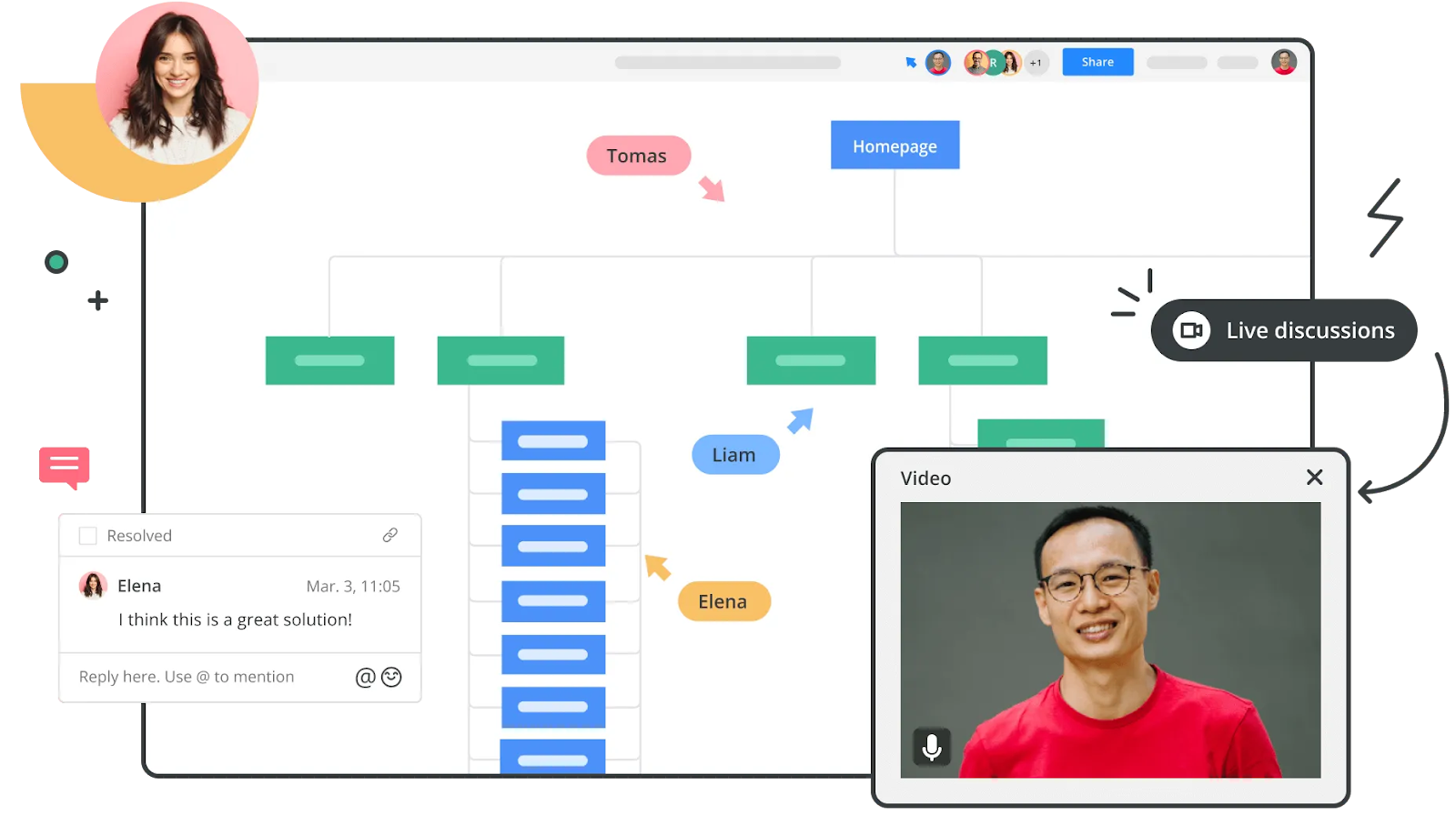
Task: Click the video camera icon beside Live discussions
Action: tap(1191, 330)
